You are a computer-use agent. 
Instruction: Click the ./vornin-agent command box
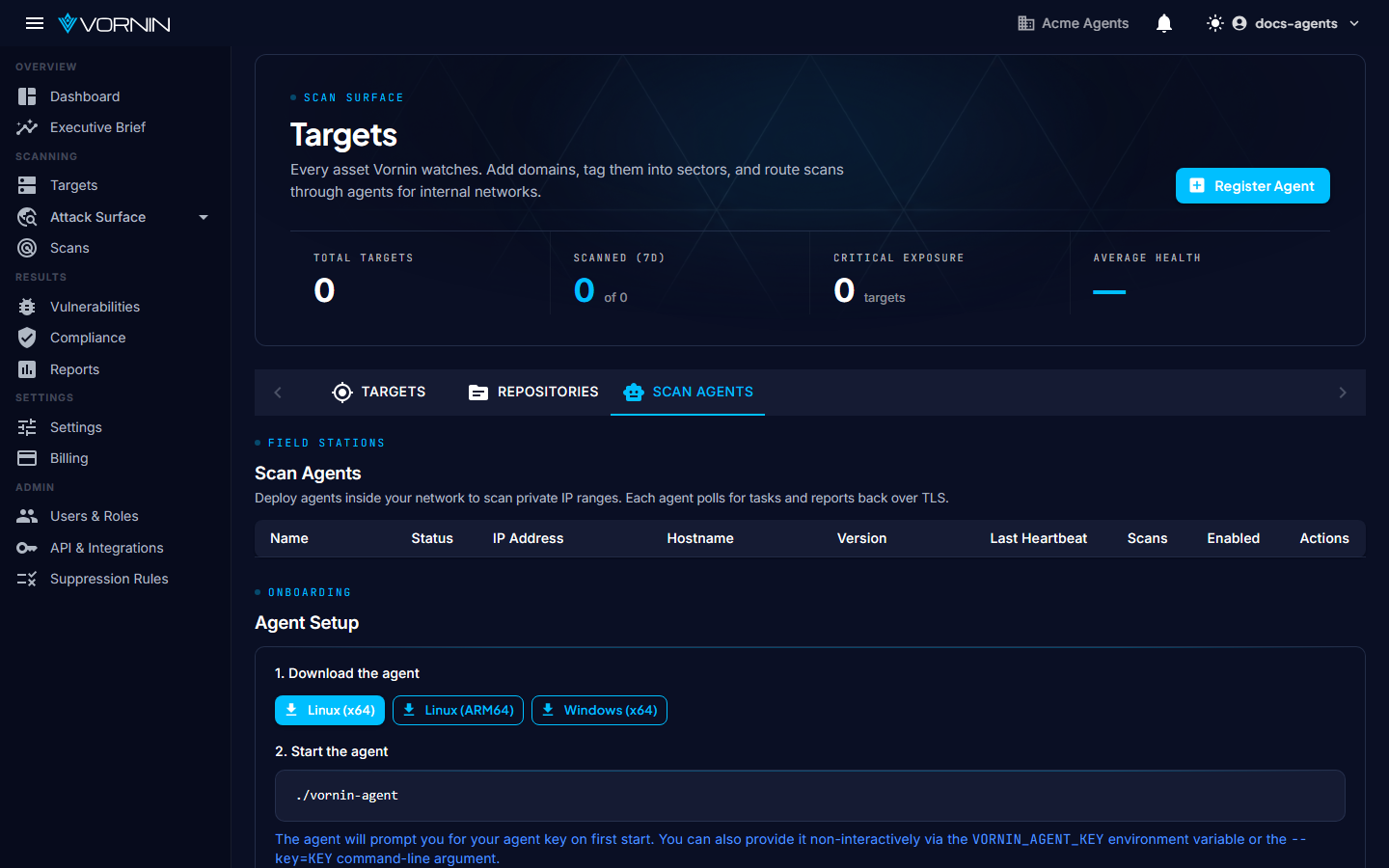pos(809,796)
